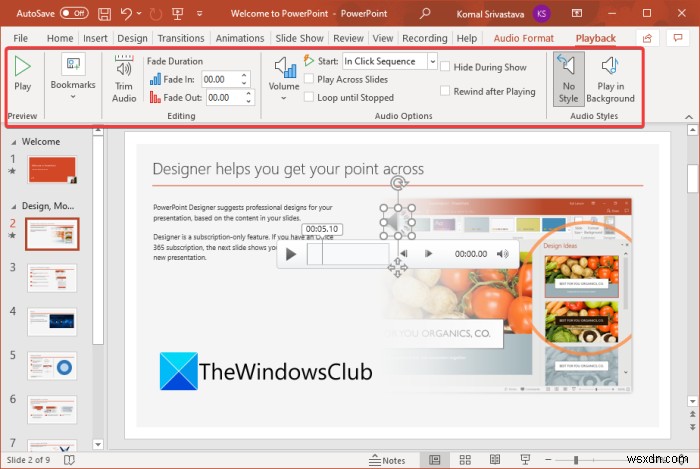This screenshot has width=700, height=469.
Task: Select slide 6 thumbnail
Action: coord(52,410)
